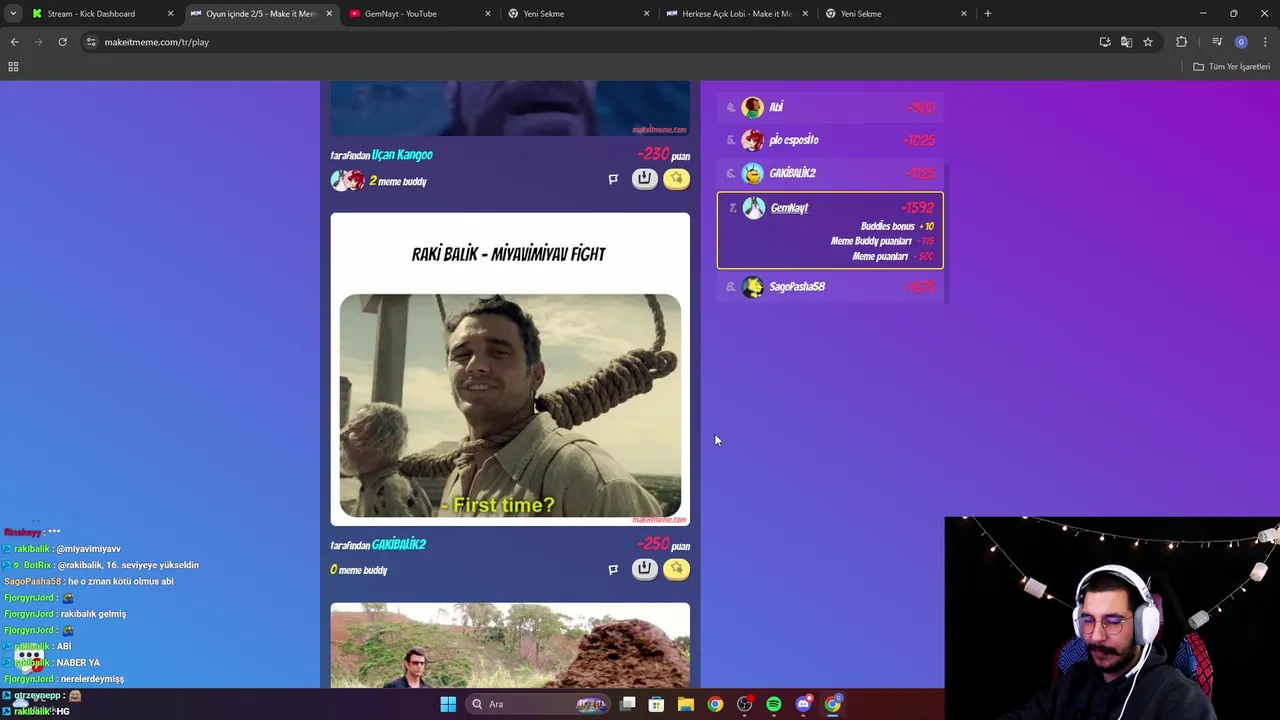
Task: Bookmark this page with star icon
Action: 1148,42
